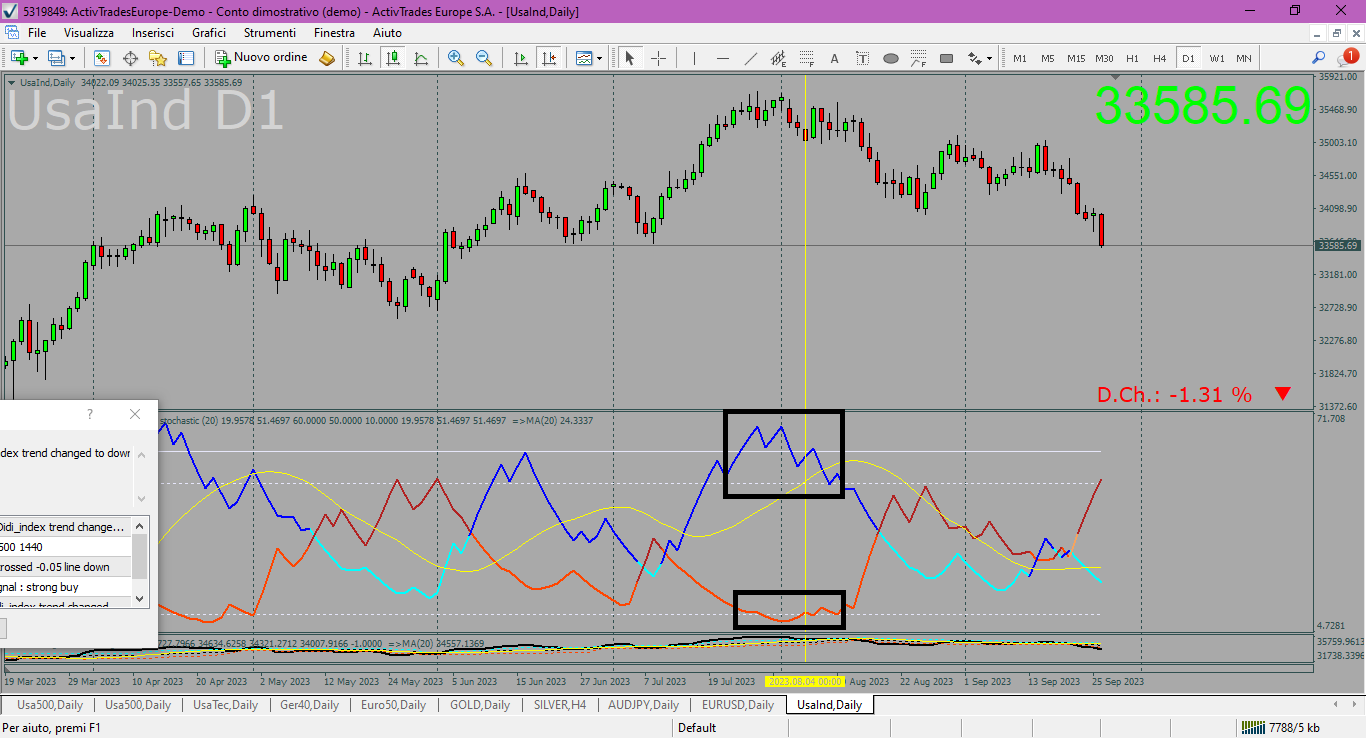Select the Fibonacci arcs tool

pyautogui.click(x=918, y=58)
